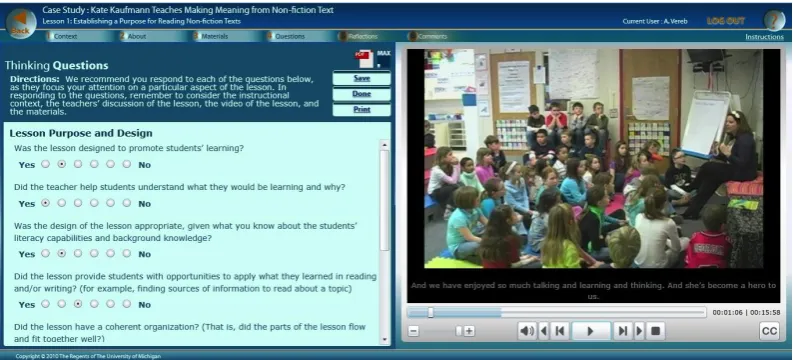Skip to end with the next-track button
Image resolution: width=793 pixels, height=360 pixels.
pos(623,331)
